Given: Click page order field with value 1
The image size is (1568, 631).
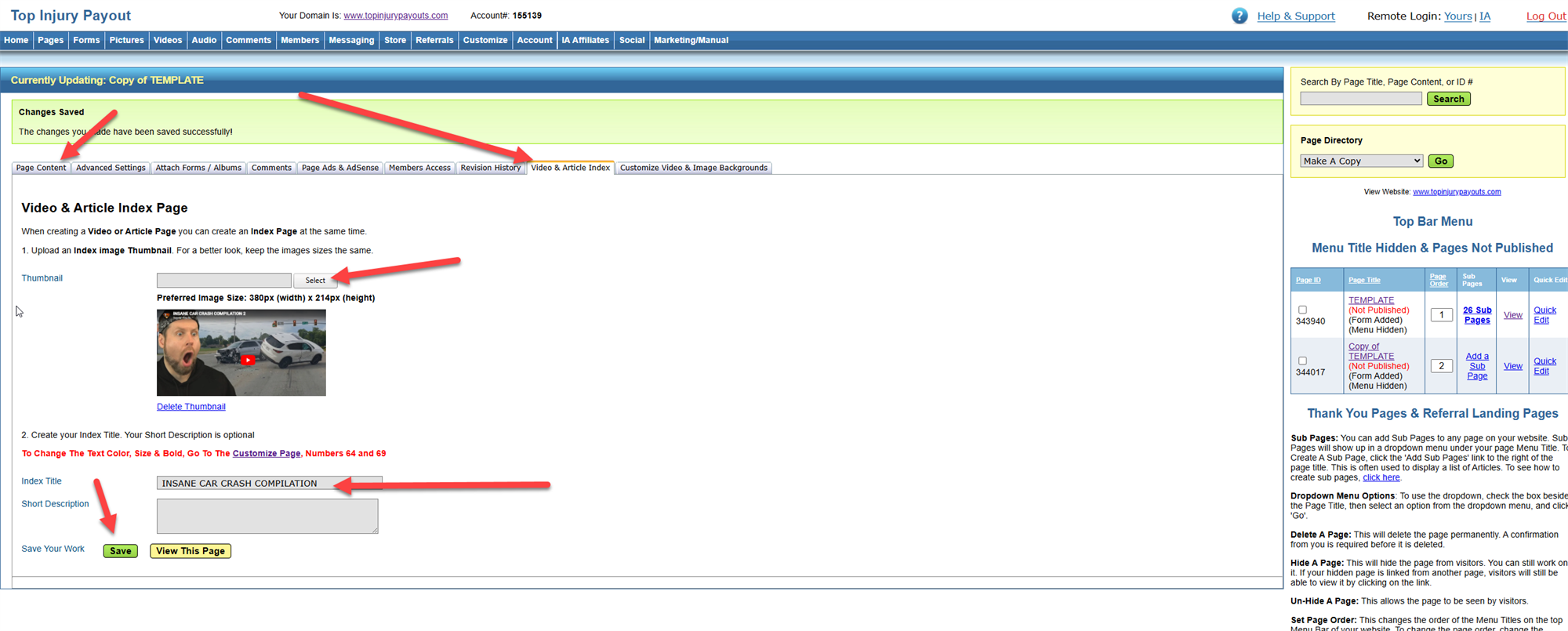Looking at the screenshot, I should pyautogui.click(x=1441, y=315).
